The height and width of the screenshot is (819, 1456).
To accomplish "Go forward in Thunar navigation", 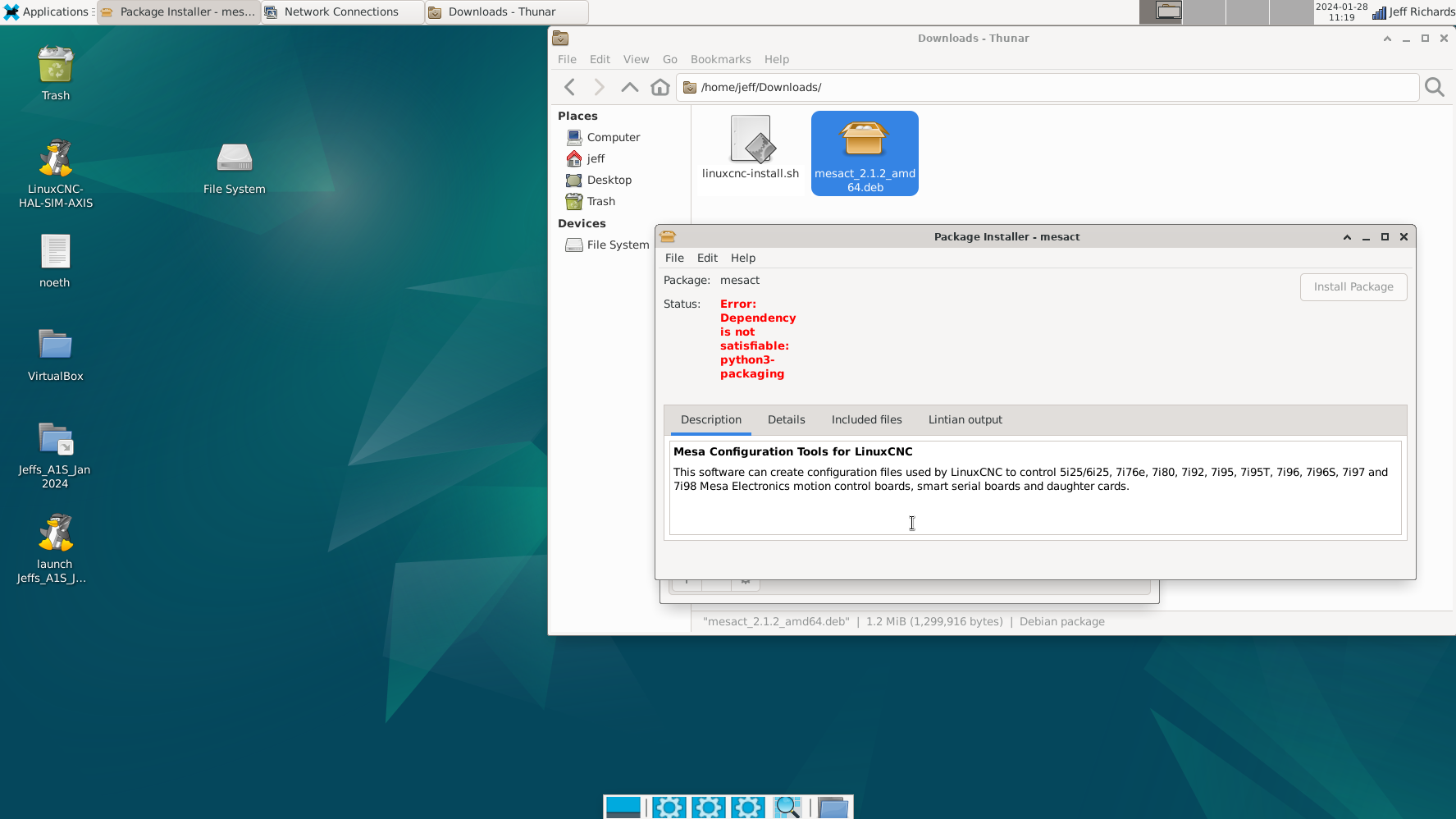I will coord(599,87).
